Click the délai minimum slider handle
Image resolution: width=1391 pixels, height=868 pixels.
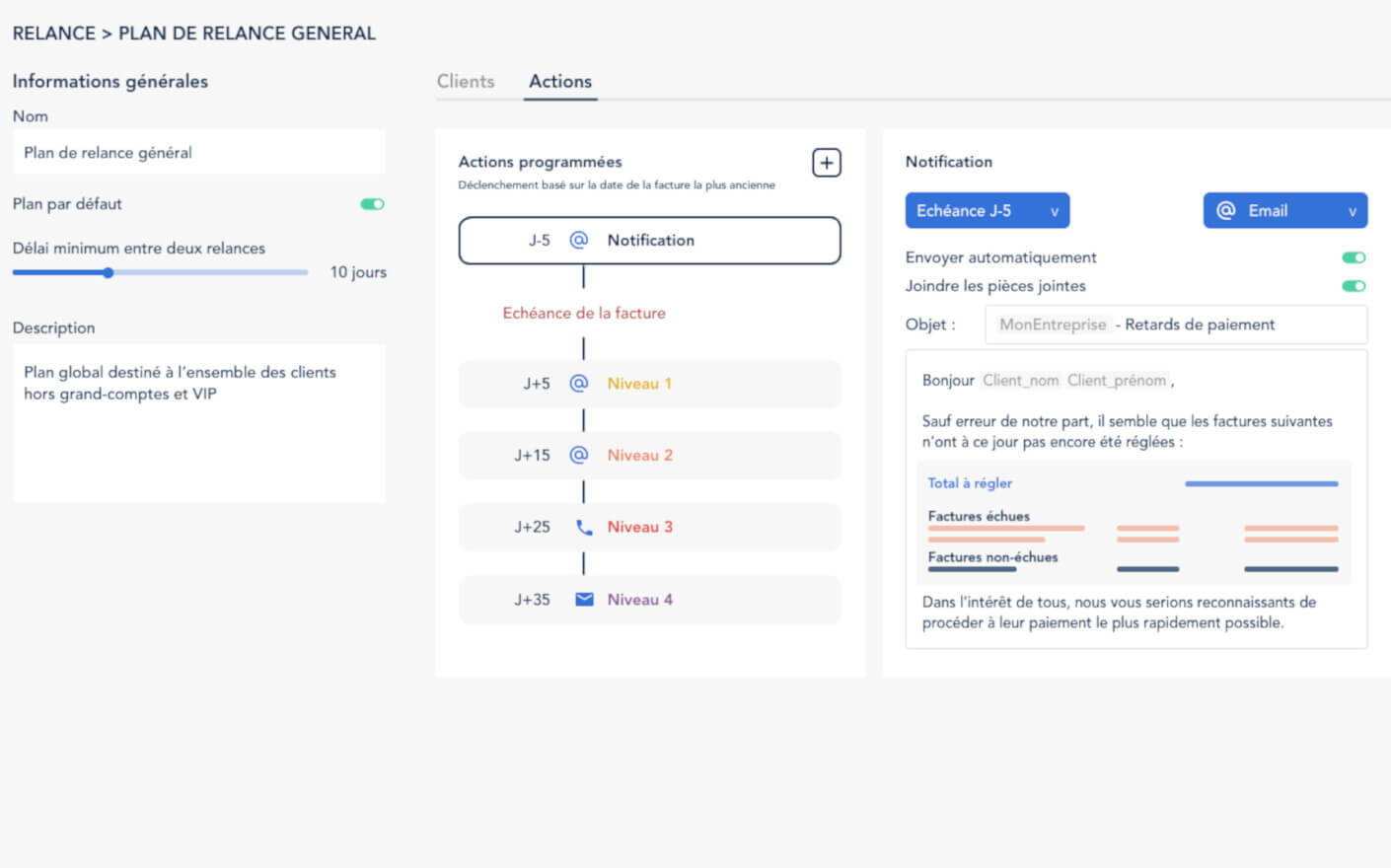pyautogui.click(x=109, y=272)
